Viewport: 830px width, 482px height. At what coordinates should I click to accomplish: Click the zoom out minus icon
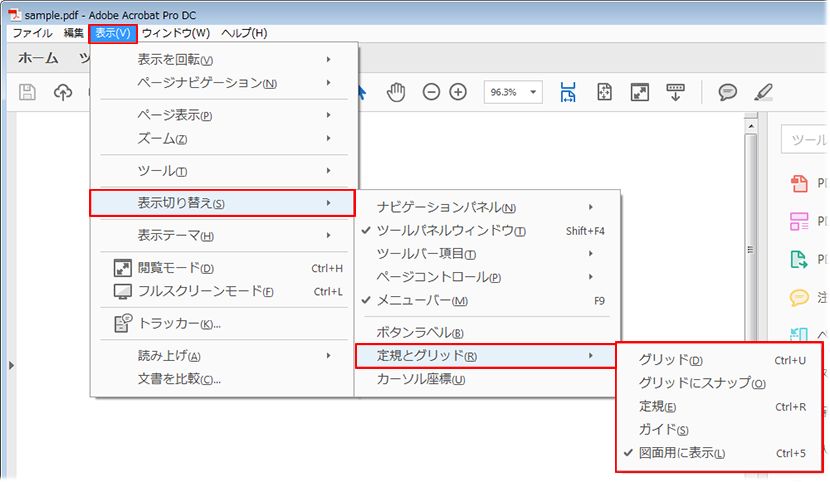click(x=431, y=92)
